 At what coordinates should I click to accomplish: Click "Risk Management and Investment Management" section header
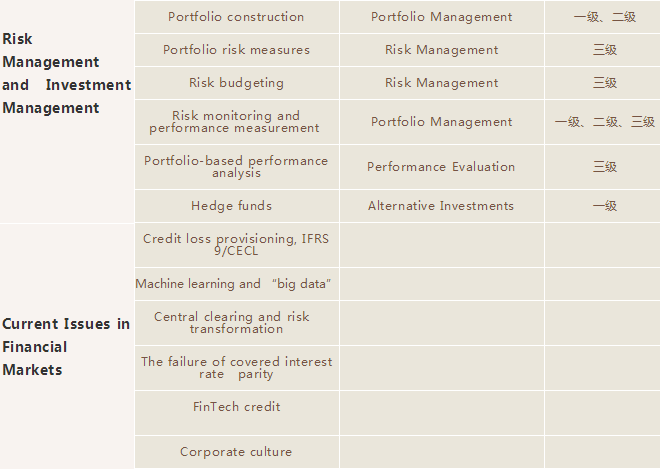click(66, 74)
